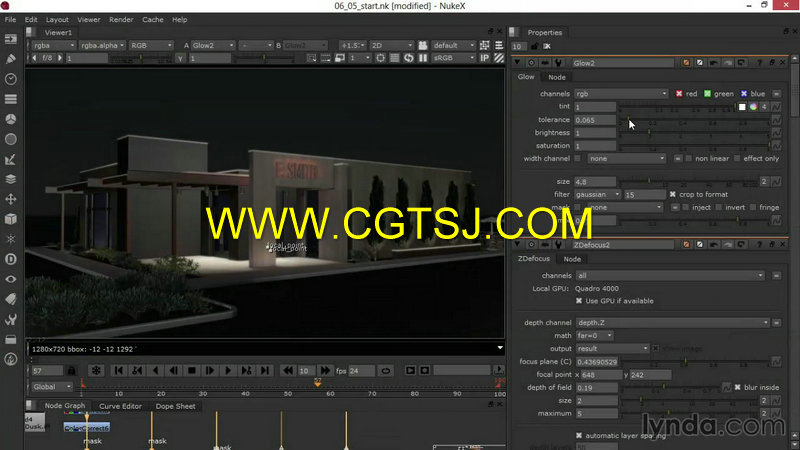Image resolution: width=800 pixels, height=450 pixels.
Task: Open the Merge nodes toolbar icon
Action: (11, 179)
